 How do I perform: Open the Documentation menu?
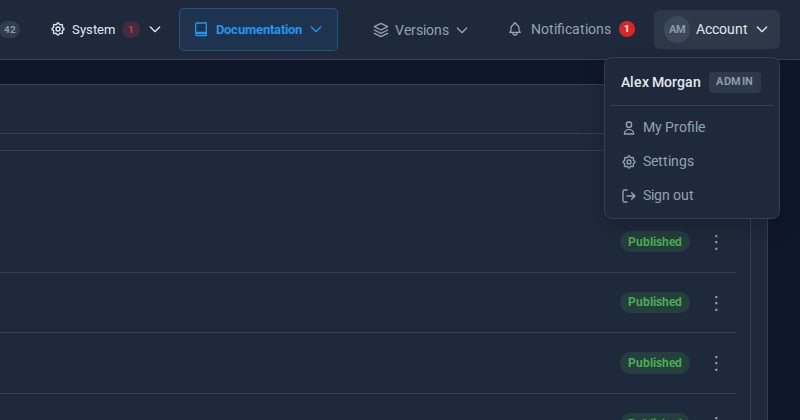point(258,30)
